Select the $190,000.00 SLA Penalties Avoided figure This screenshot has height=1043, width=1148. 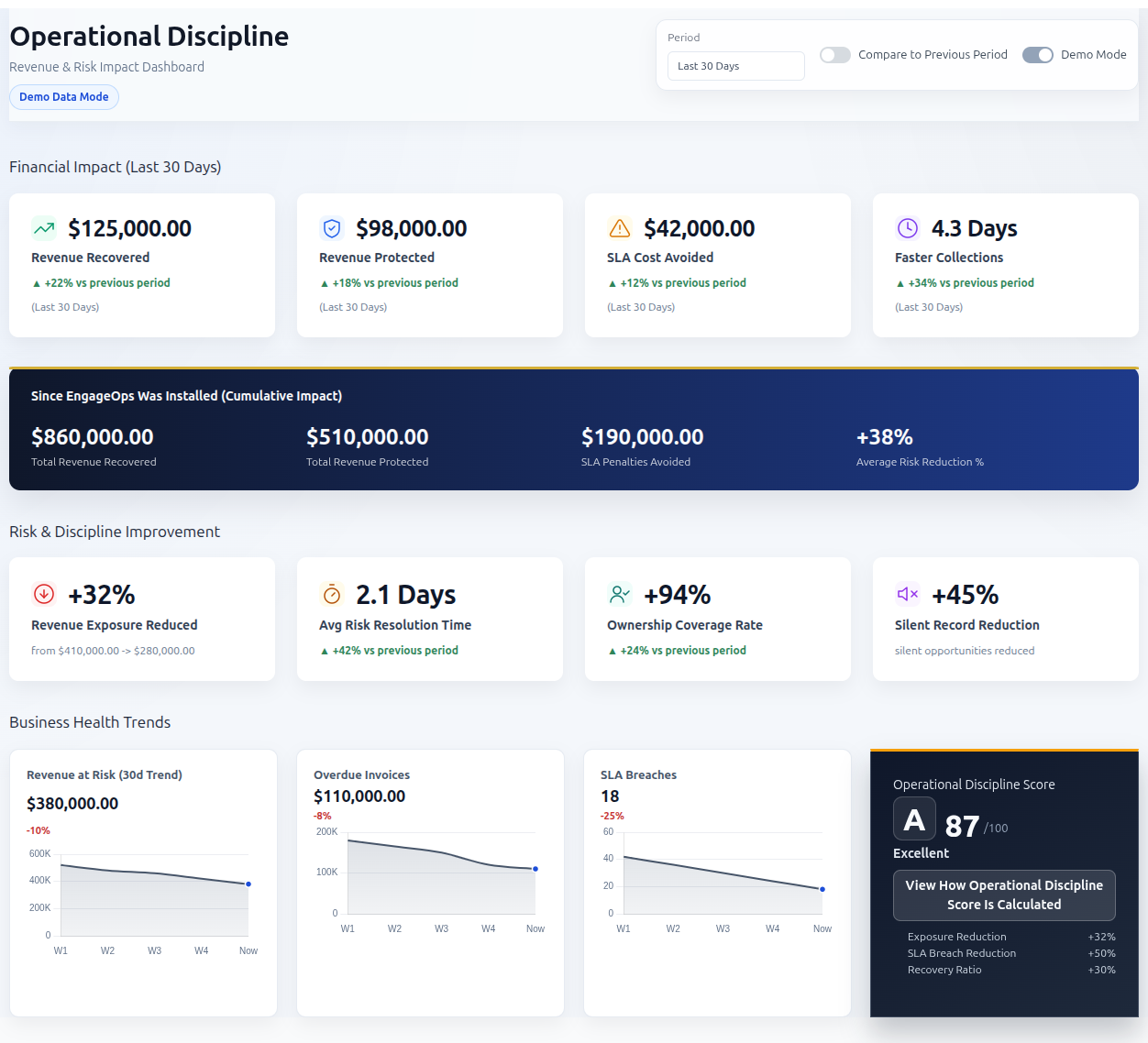point(643,437)
